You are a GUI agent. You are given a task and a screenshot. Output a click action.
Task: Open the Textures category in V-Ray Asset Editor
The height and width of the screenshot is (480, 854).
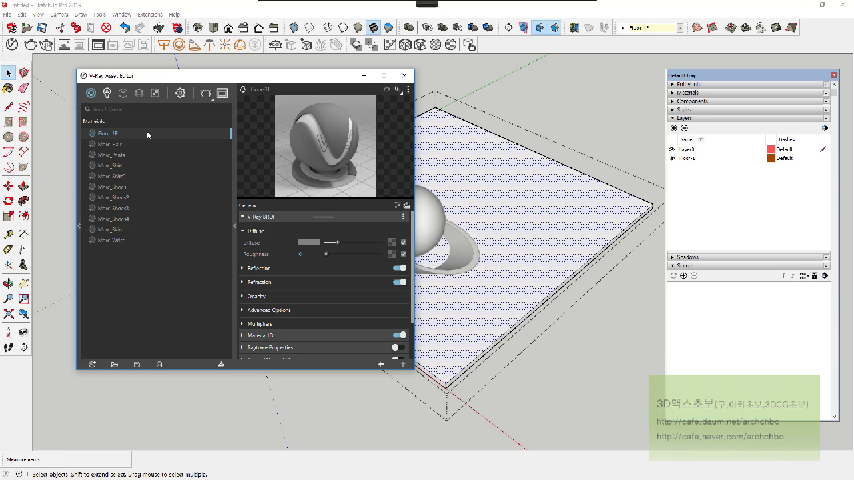(155, 93)
